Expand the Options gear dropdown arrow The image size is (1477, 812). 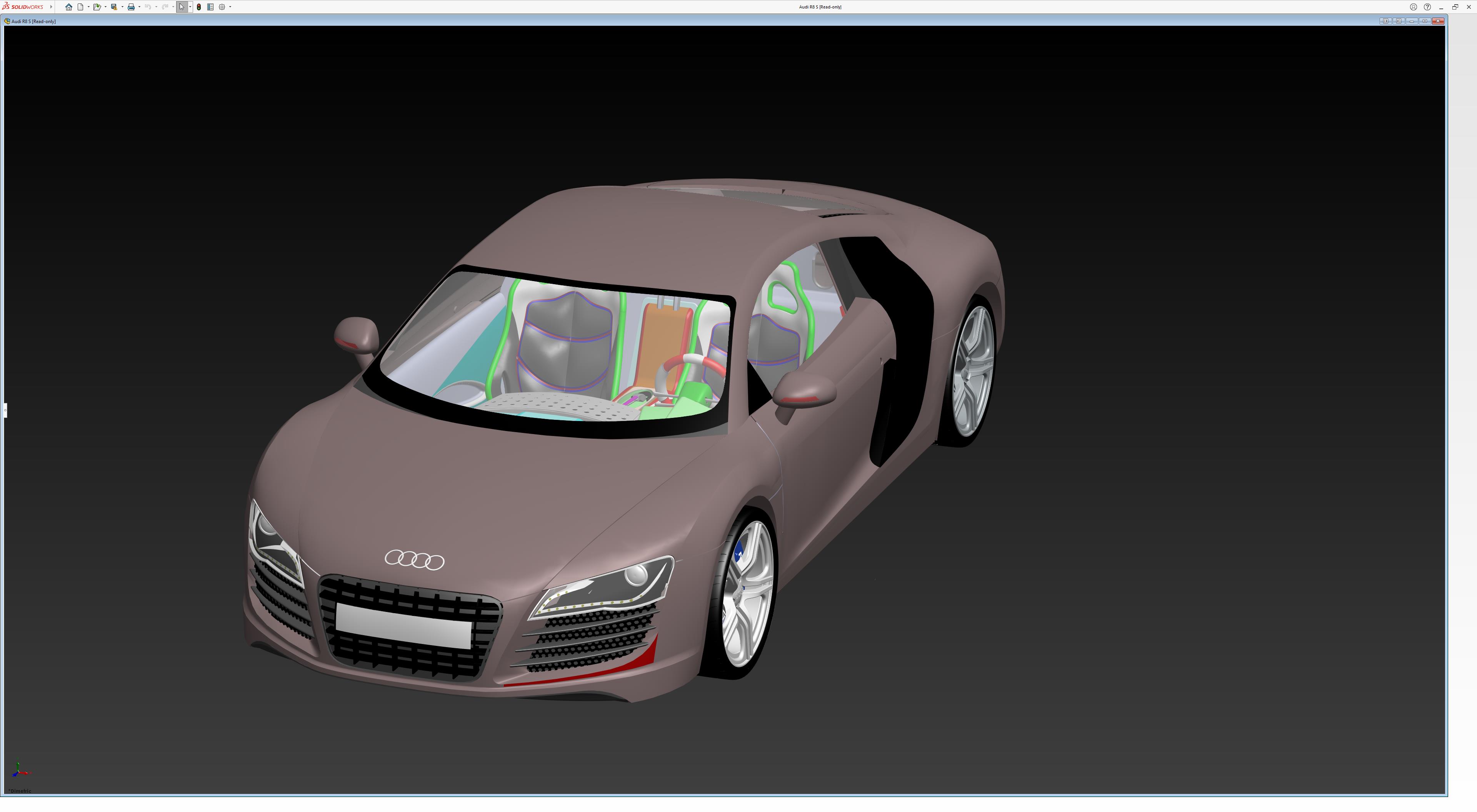(x=230, y=7)
